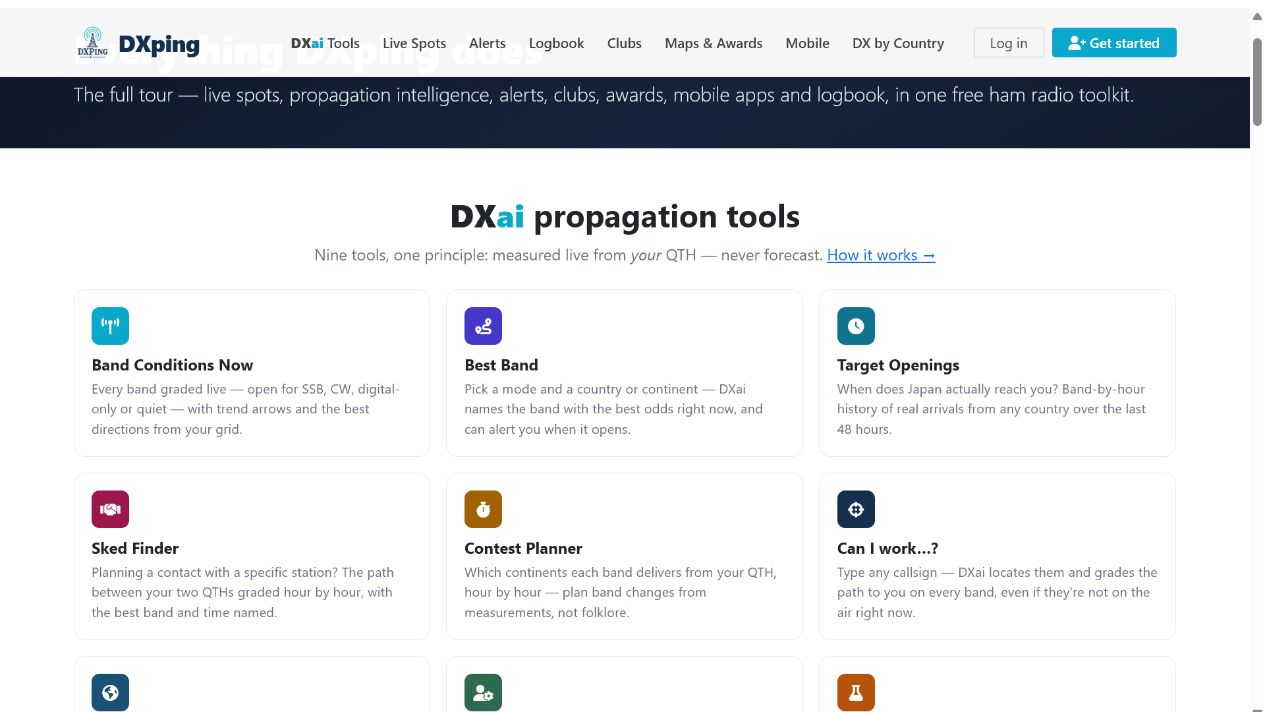Click the orange flask icon card
The image size is (1265, 712).
[856, 692]
